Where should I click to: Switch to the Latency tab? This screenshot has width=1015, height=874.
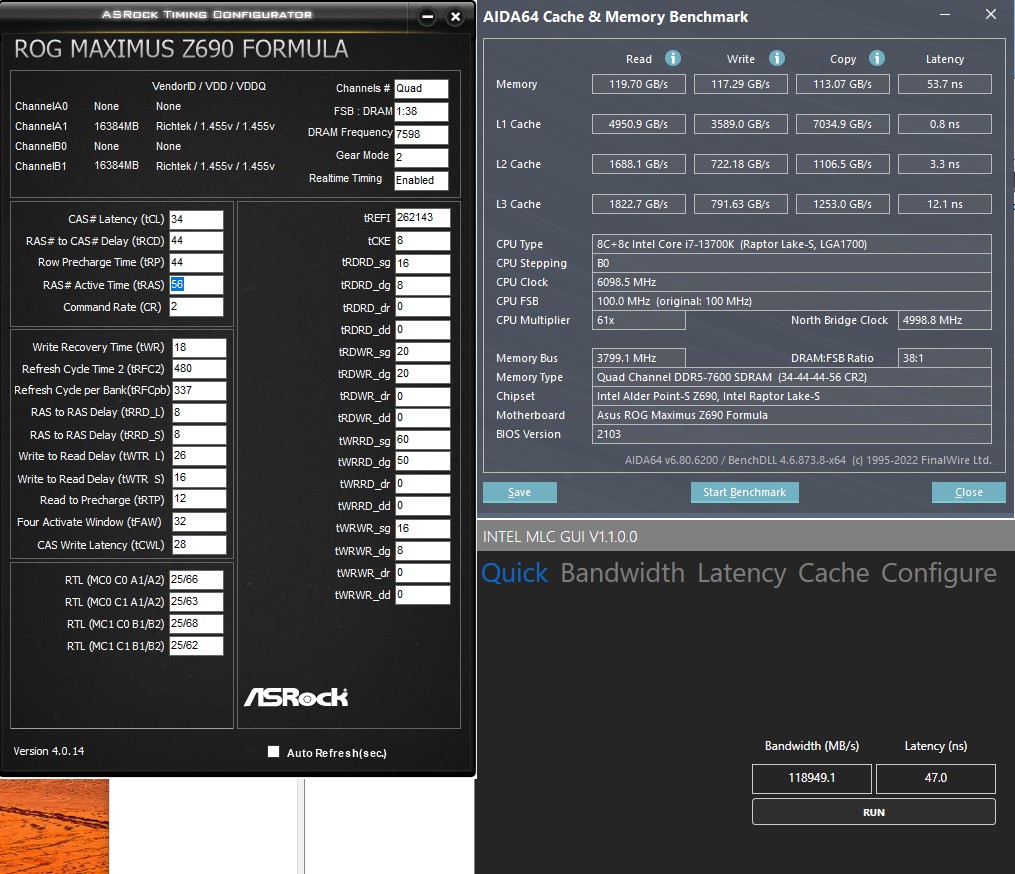point(742,573)
